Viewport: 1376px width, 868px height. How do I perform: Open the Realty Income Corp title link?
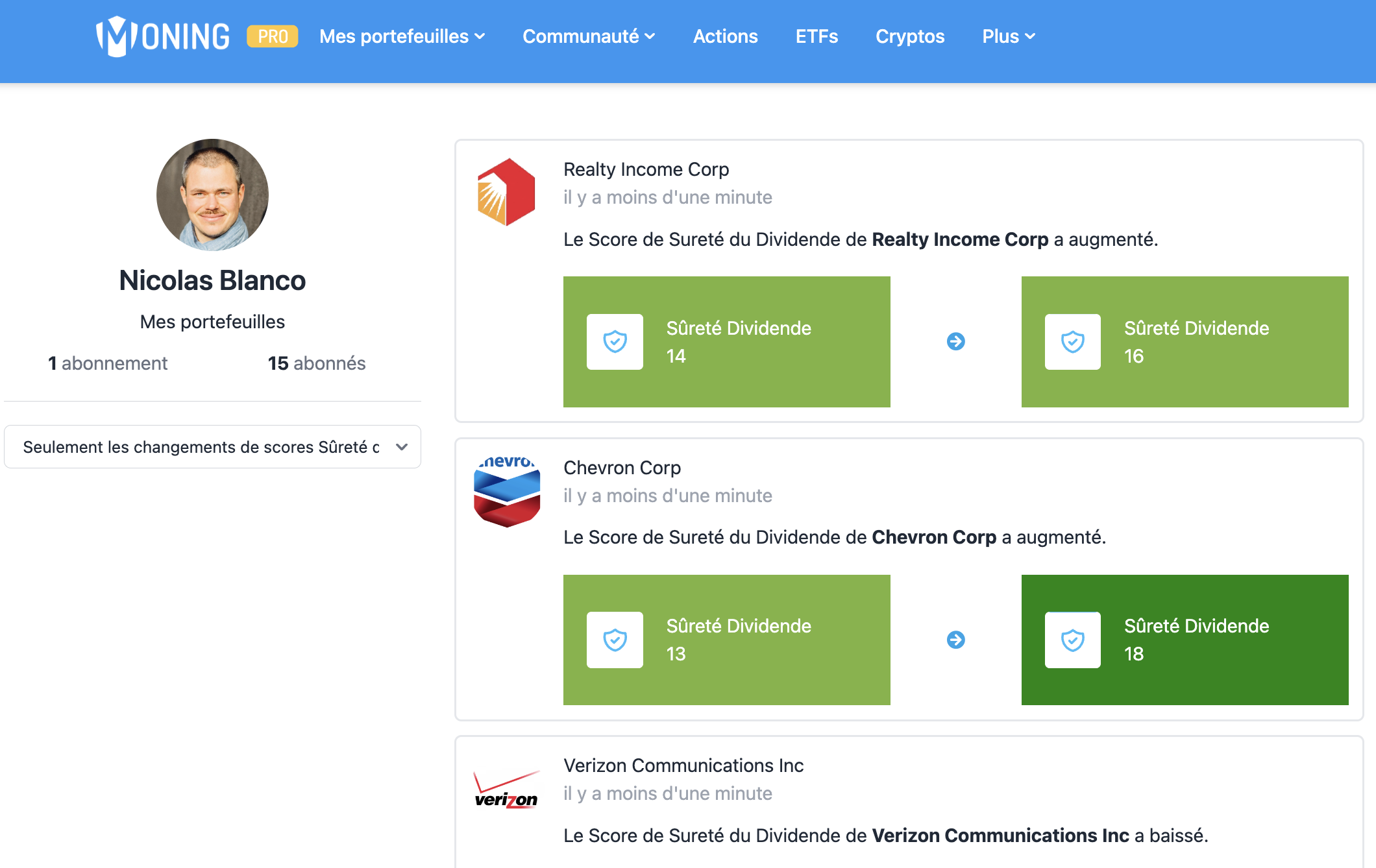click(x=646, y=169)
